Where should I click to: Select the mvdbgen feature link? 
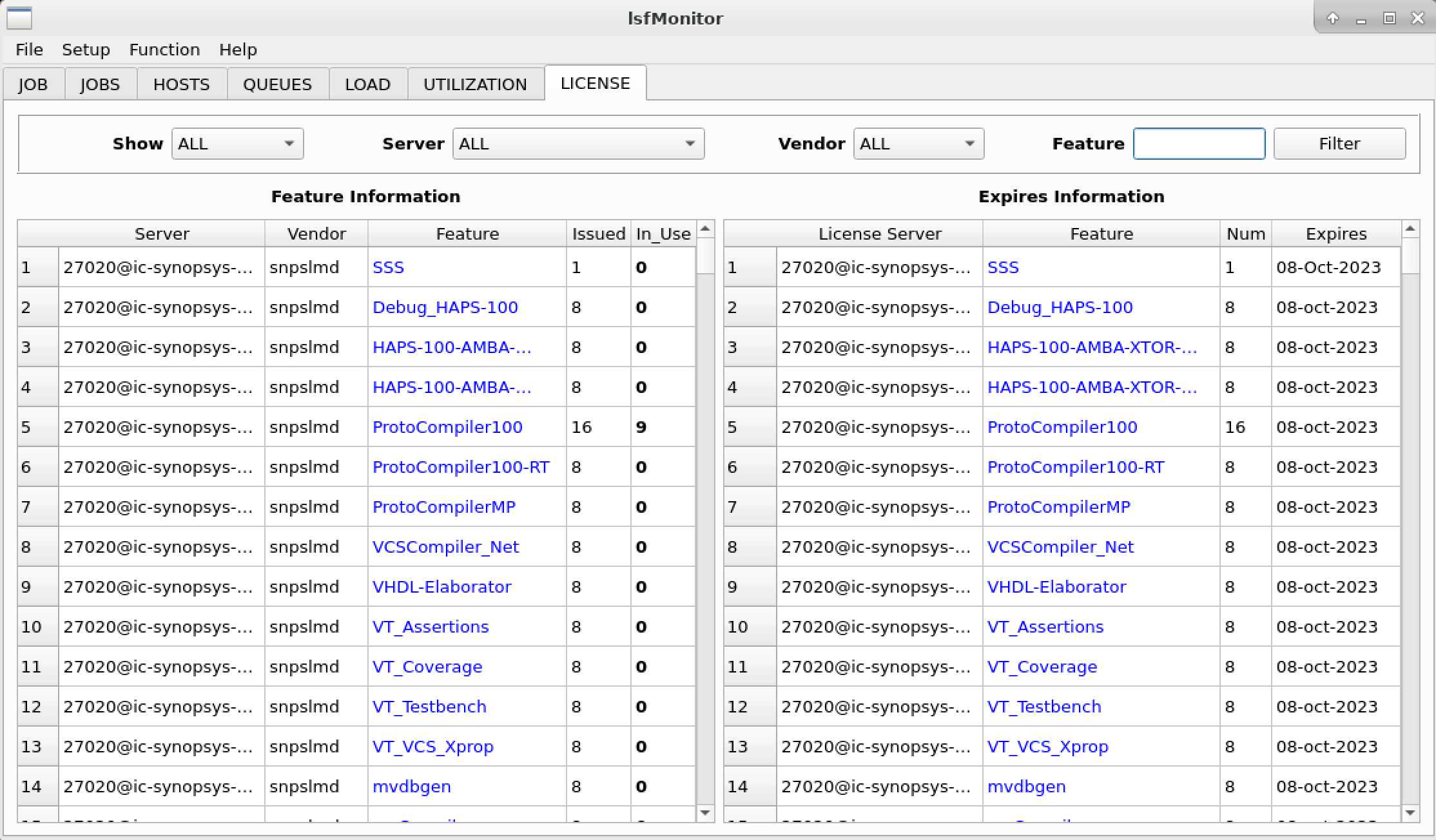point(411,787)
